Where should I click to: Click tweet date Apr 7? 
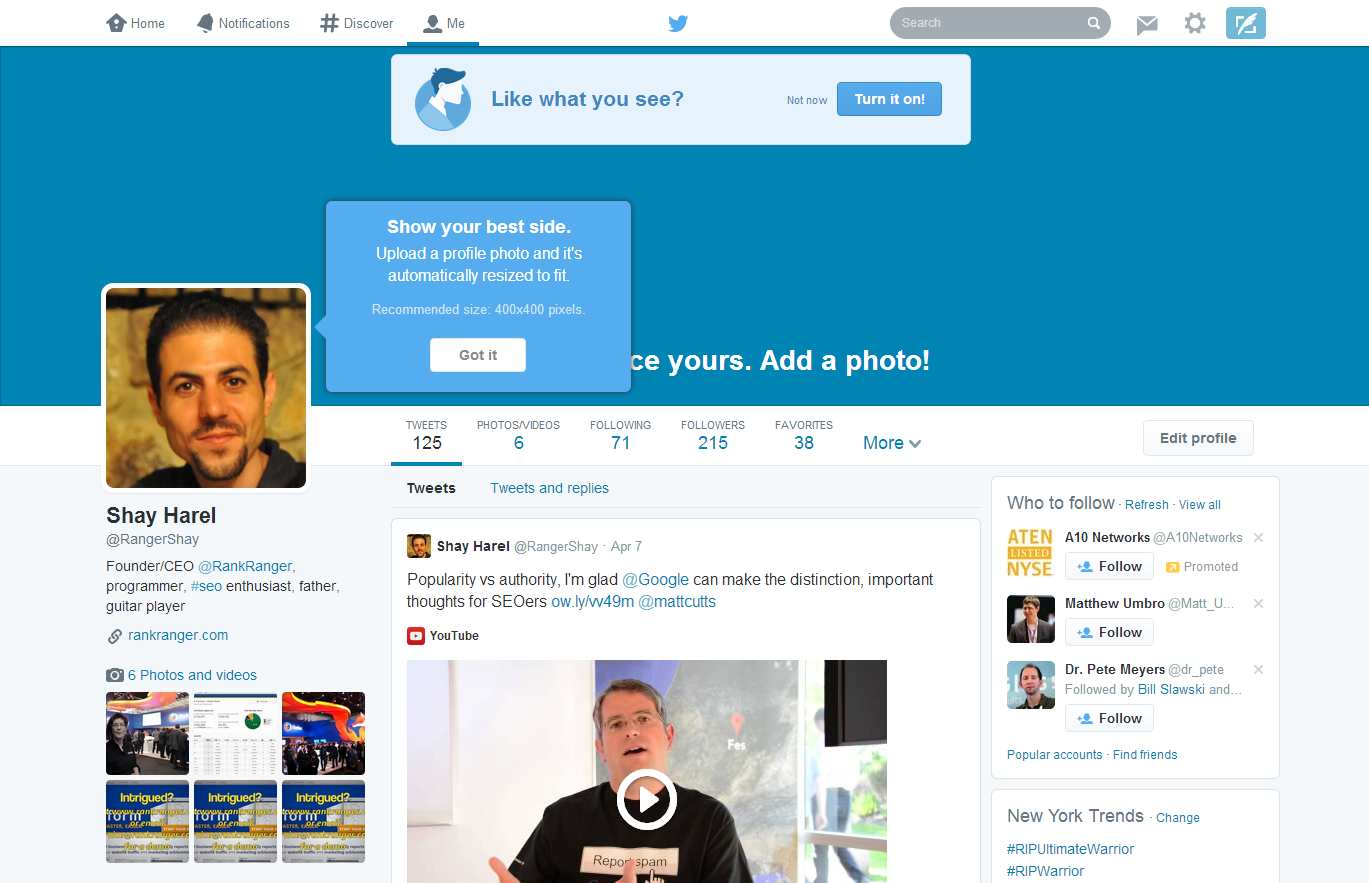(x=626, y=547)
